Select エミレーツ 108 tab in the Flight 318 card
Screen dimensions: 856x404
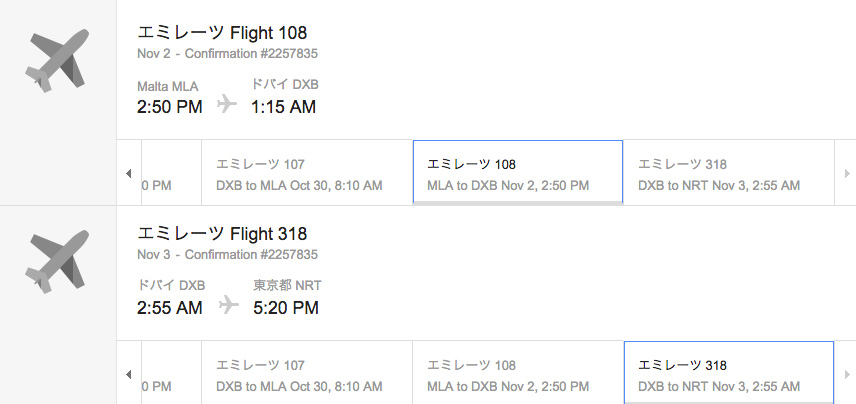(x=517, y=375)
